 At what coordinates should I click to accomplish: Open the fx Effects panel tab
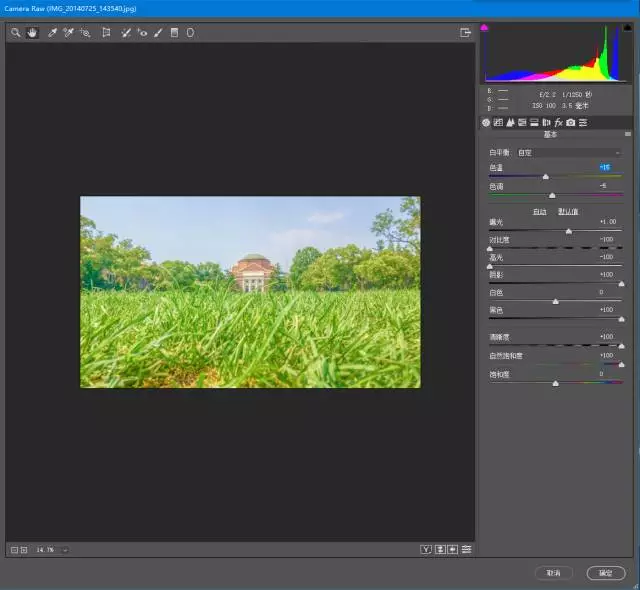558,122
